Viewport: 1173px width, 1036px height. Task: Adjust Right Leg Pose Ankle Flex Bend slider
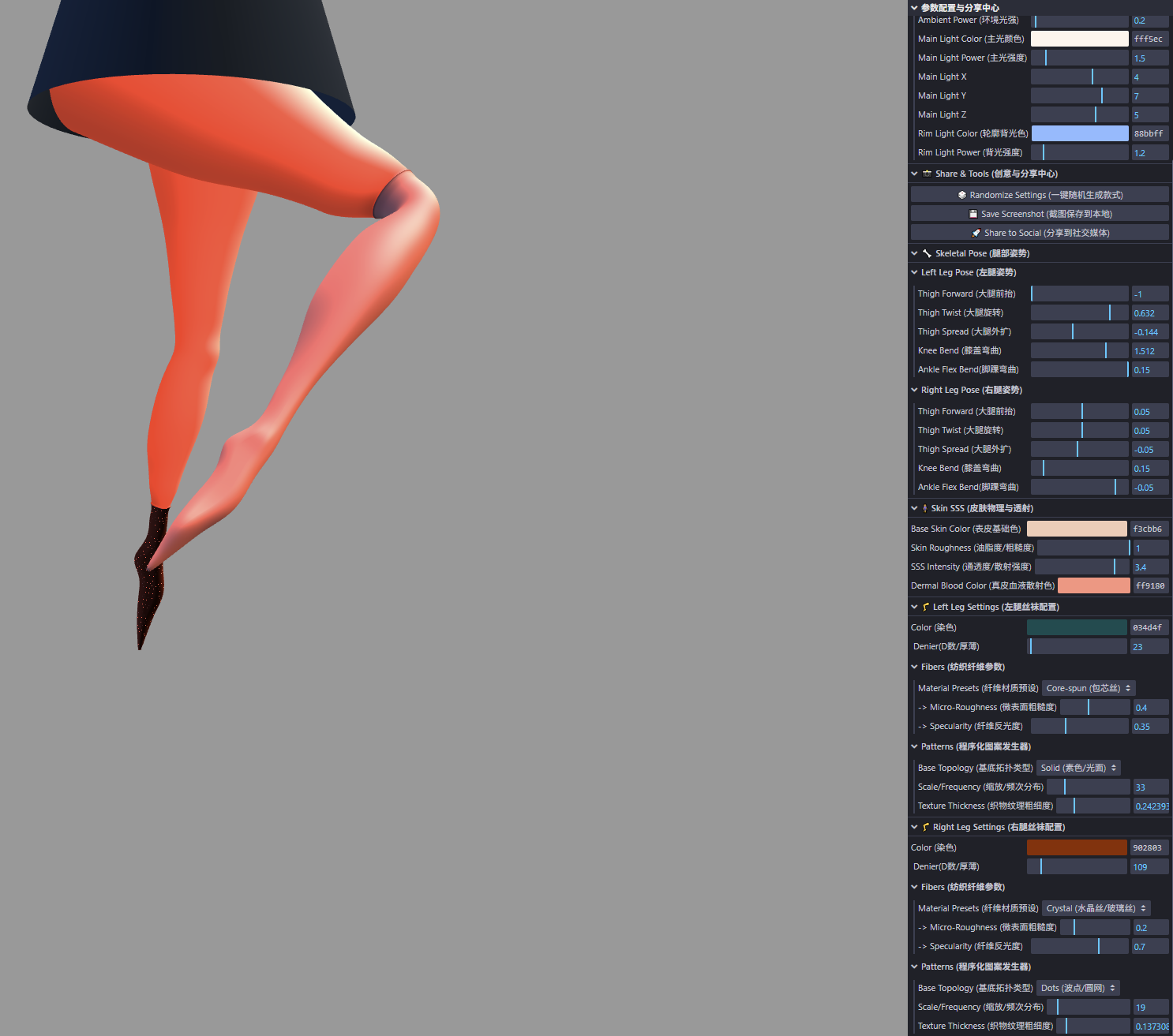(1080, 487)
